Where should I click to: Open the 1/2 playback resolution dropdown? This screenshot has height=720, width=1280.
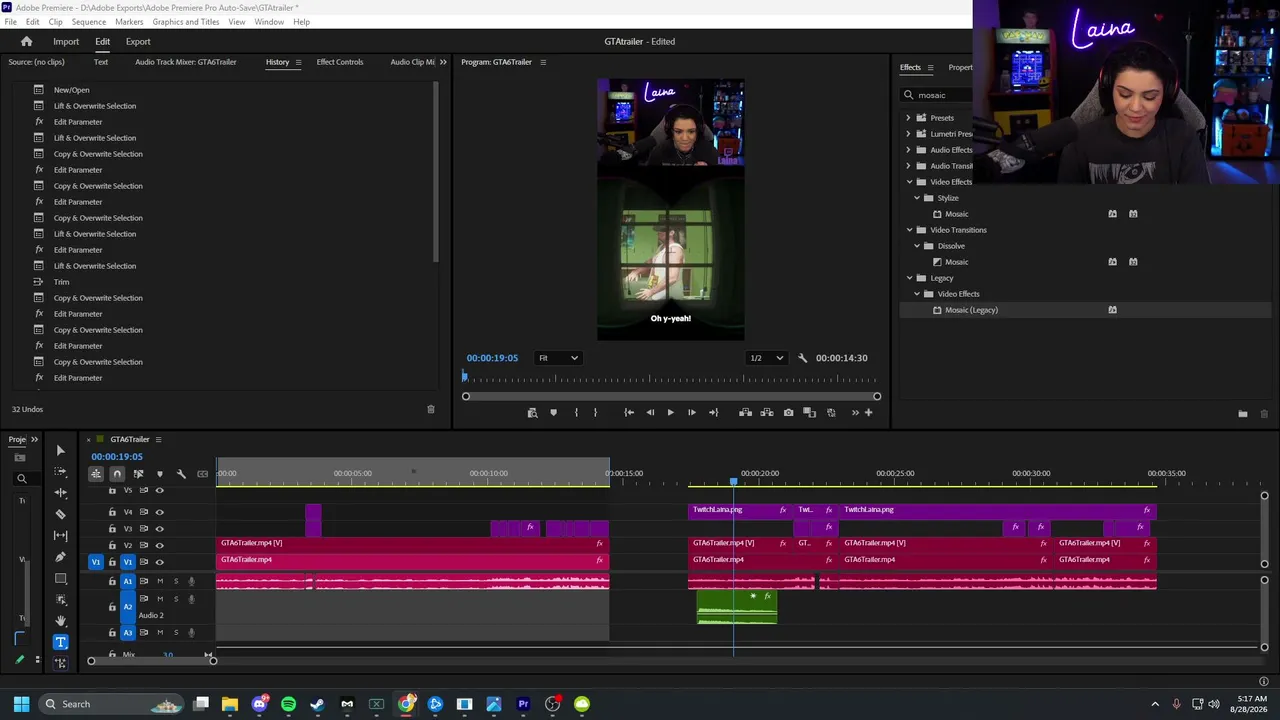point(767,358)
